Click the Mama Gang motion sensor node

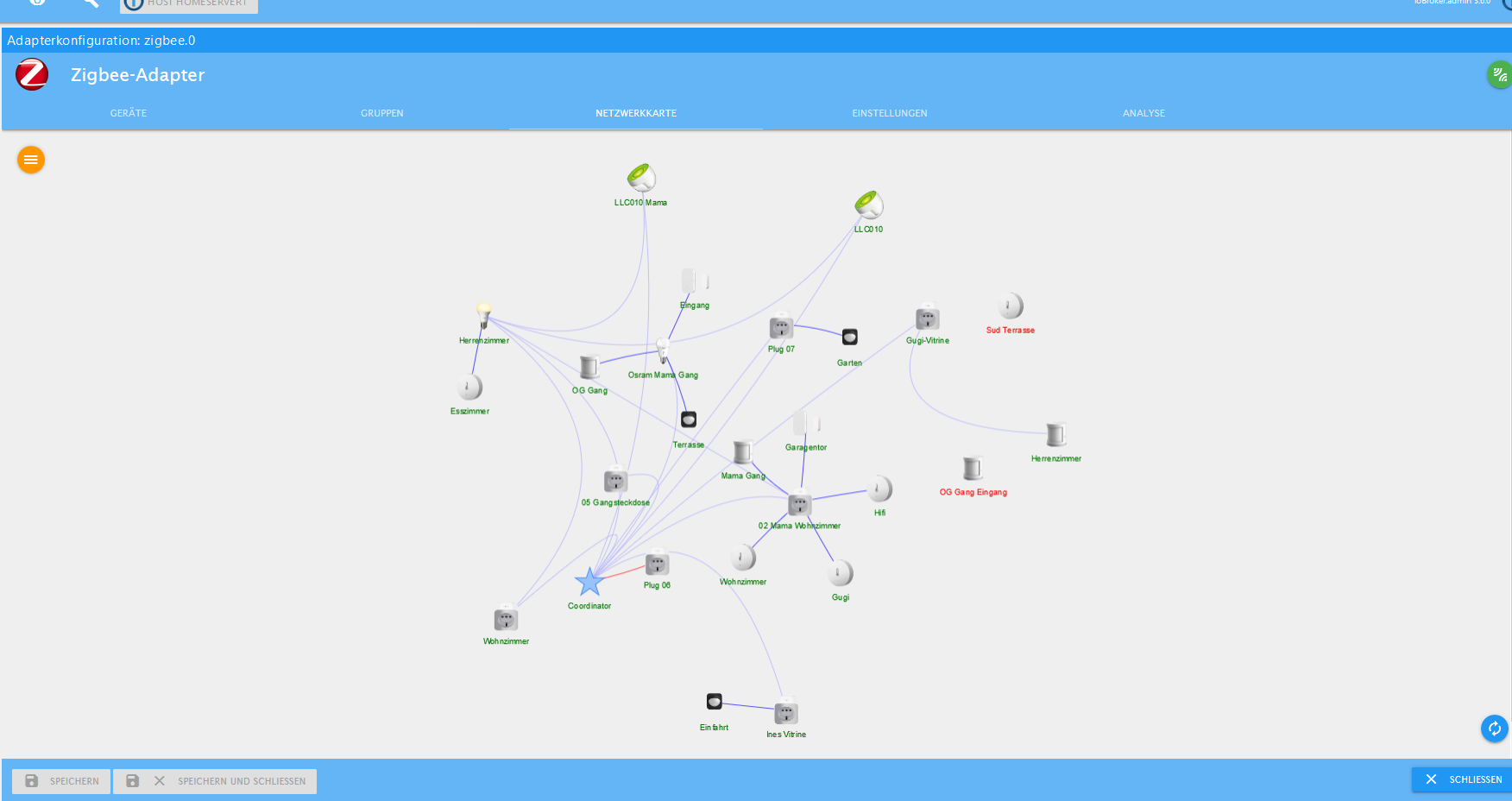click(x=742, y=452)
